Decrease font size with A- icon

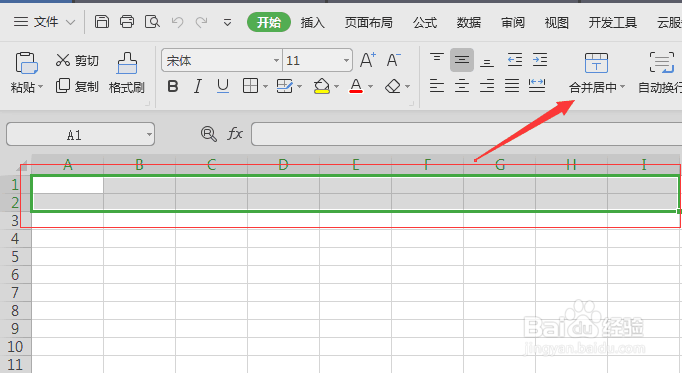point(393,60)
